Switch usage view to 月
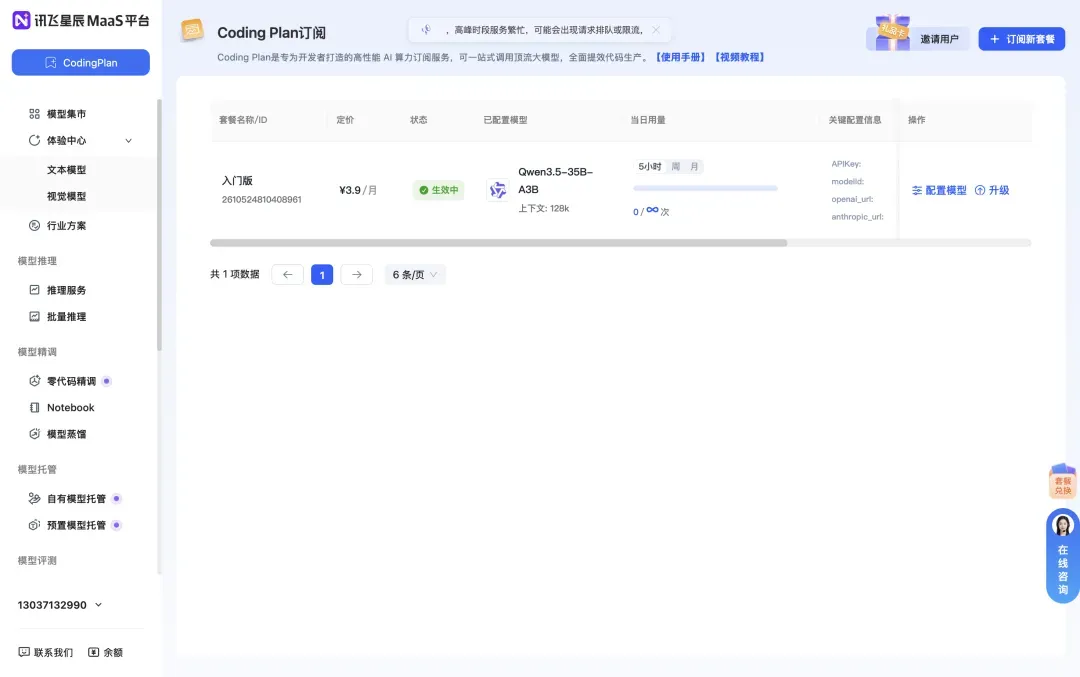 (x=694, y=166)
